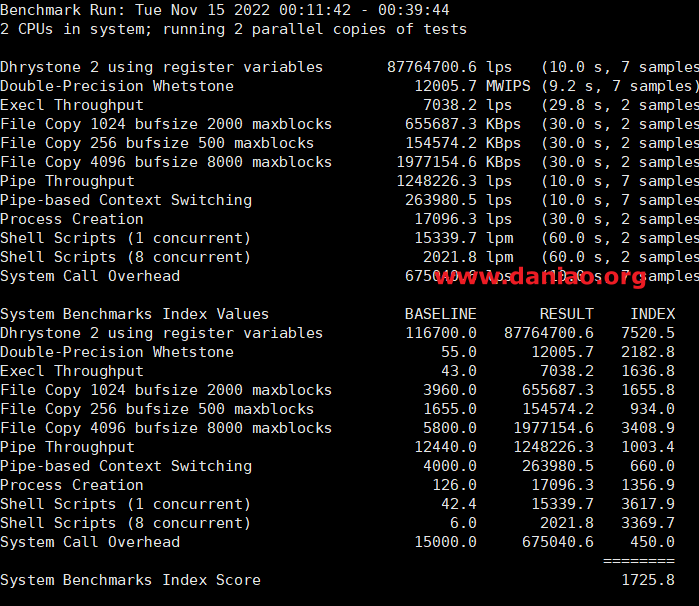The height and width of the screenshot is (606, 699).
Task: Select Dhrystone index 7520.5
Action: (x=648, y=333)
